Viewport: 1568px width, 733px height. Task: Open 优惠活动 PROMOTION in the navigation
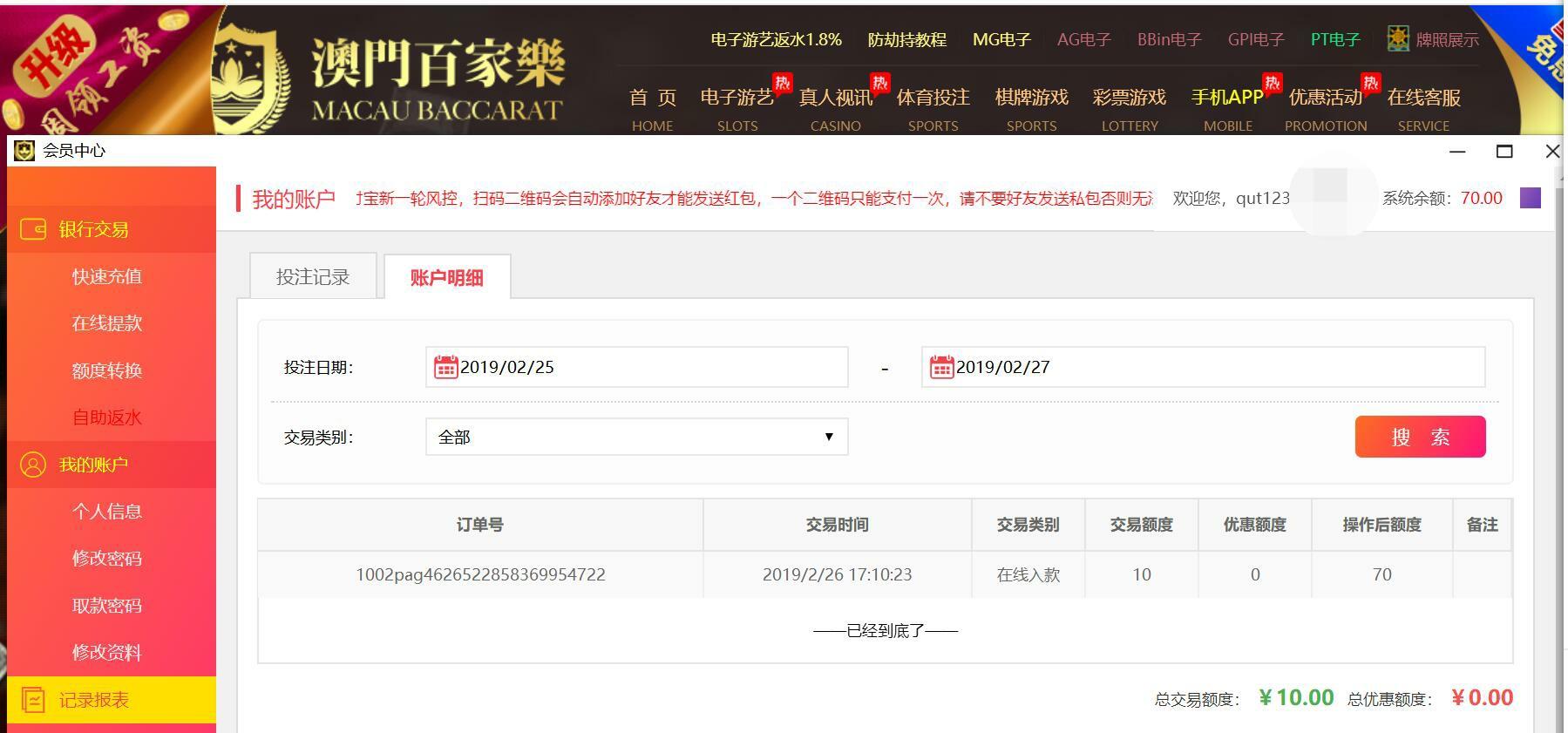(x=1325, y=108)
